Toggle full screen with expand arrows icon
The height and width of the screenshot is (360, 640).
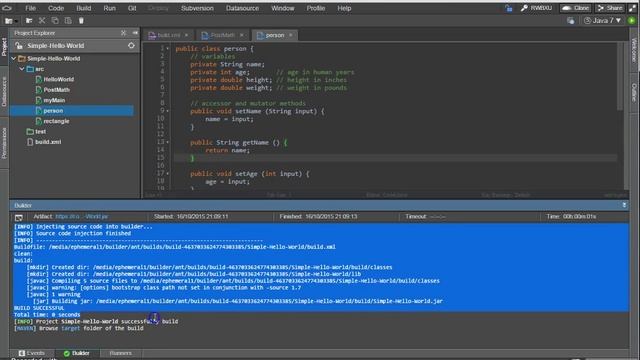pos(632,8)
